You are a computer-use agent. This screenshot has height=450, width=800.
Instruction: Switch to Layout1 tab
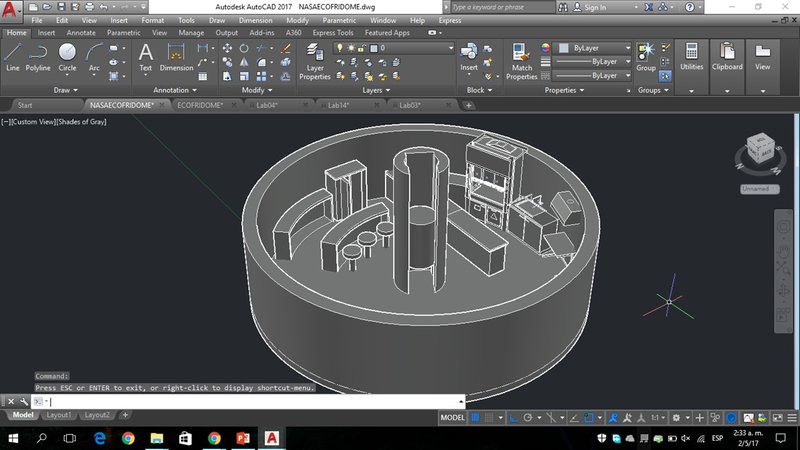pyautogui.click(x=59, y=415)
